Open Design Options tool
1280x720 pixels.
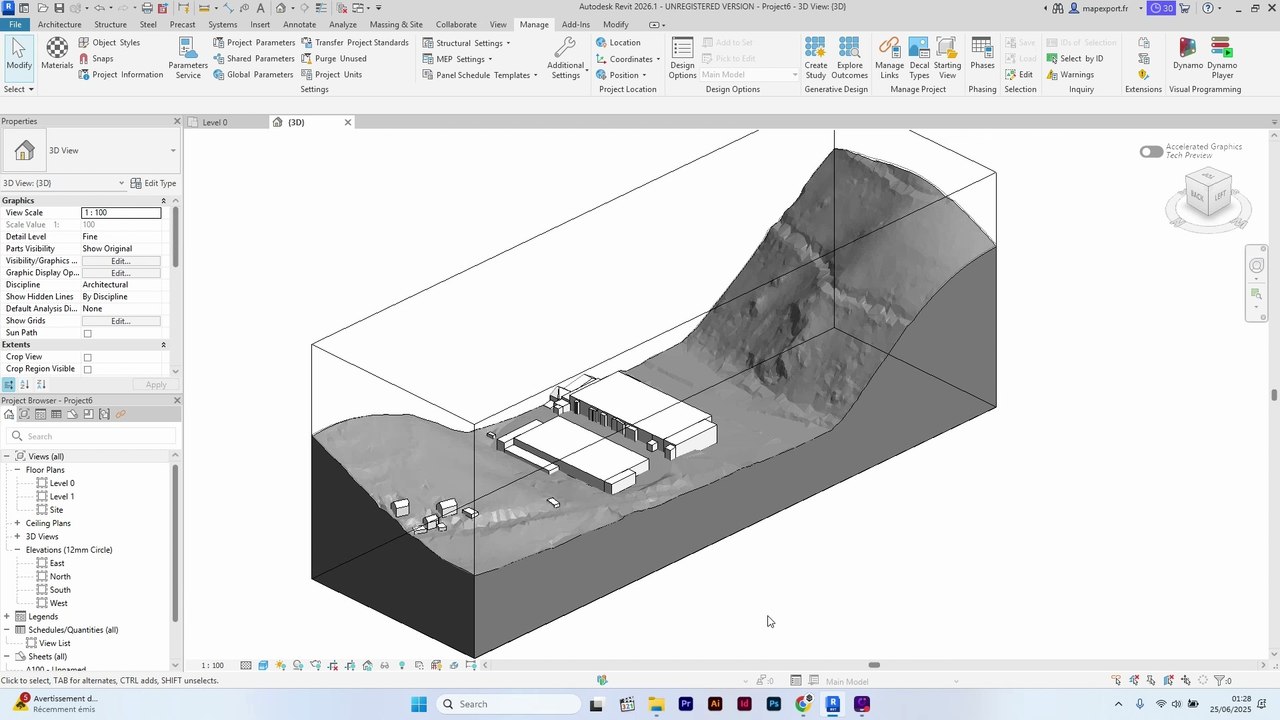point(682,59)
